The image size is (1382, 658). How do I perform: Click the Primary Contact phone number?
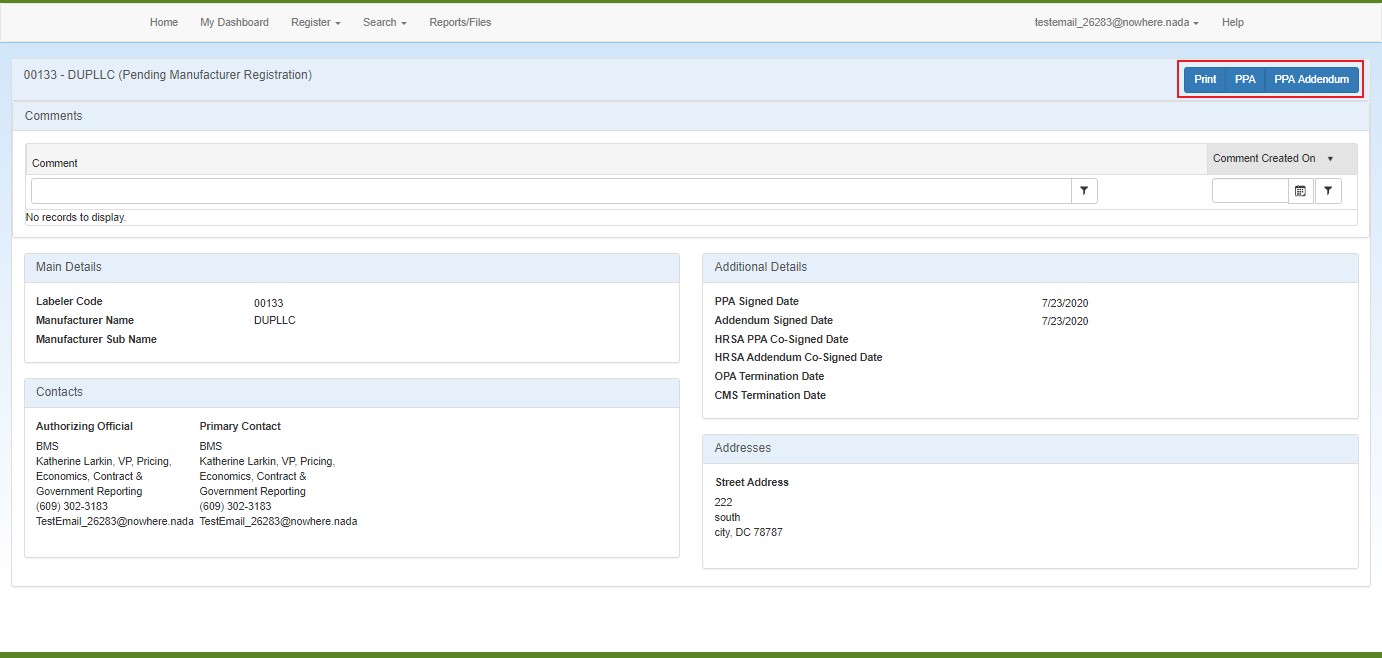click(x=235, y=506)
